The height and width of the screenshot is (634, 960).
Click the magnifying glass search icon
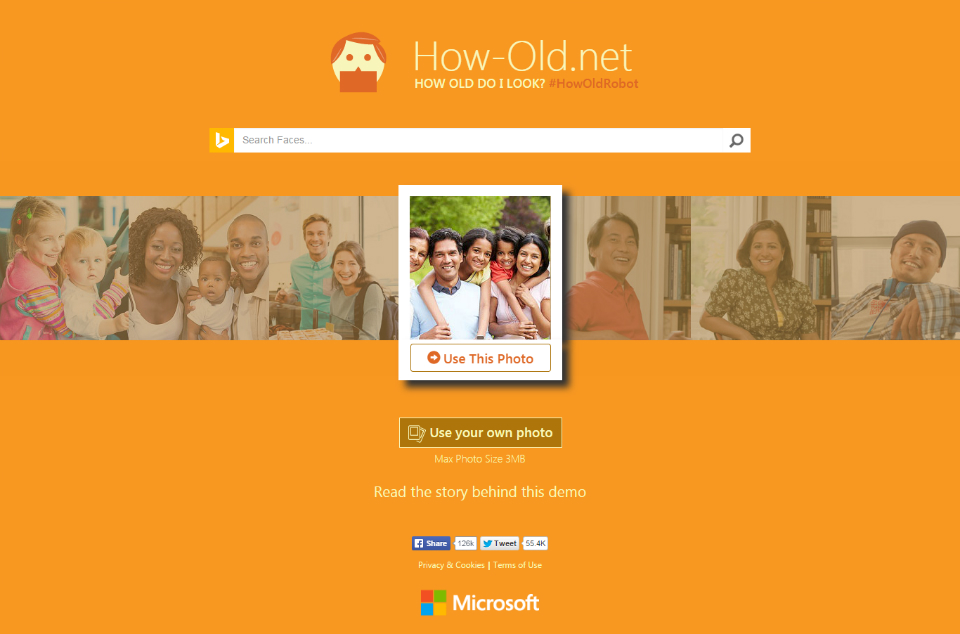point(737,140)
